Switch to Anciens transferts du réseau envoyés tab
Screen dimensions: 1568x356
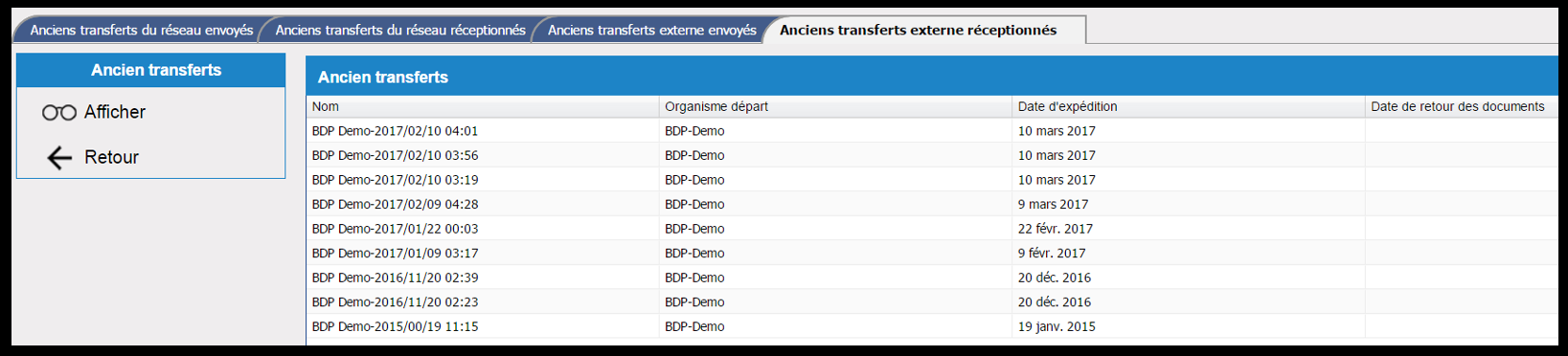[141, 30]
